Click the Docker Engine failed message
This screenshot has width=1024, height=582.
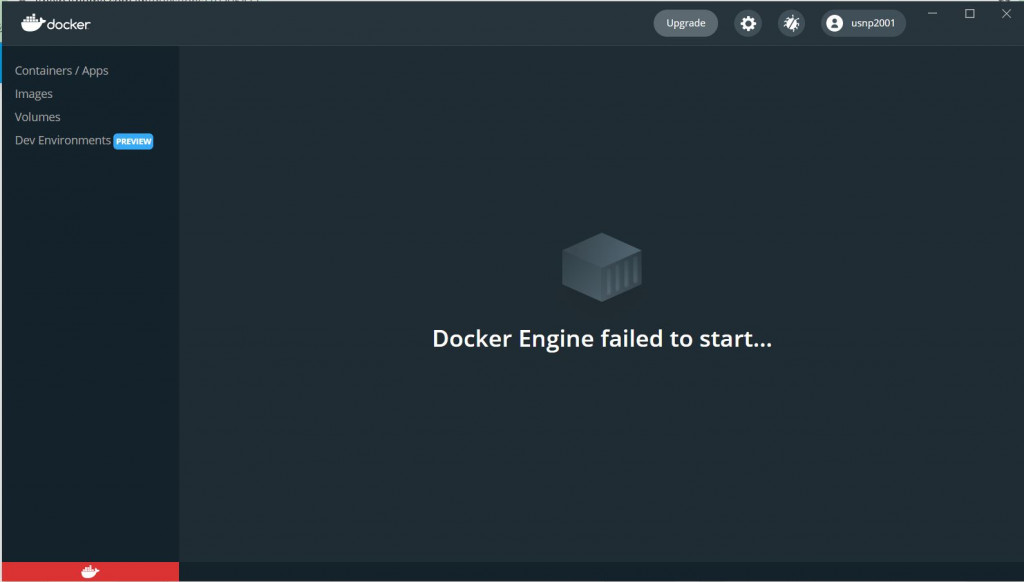pyautogui.click(x=602, y=338)
